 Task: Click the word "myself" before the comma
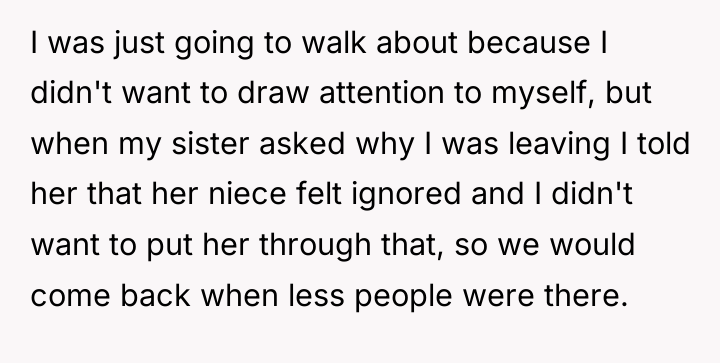542,94
